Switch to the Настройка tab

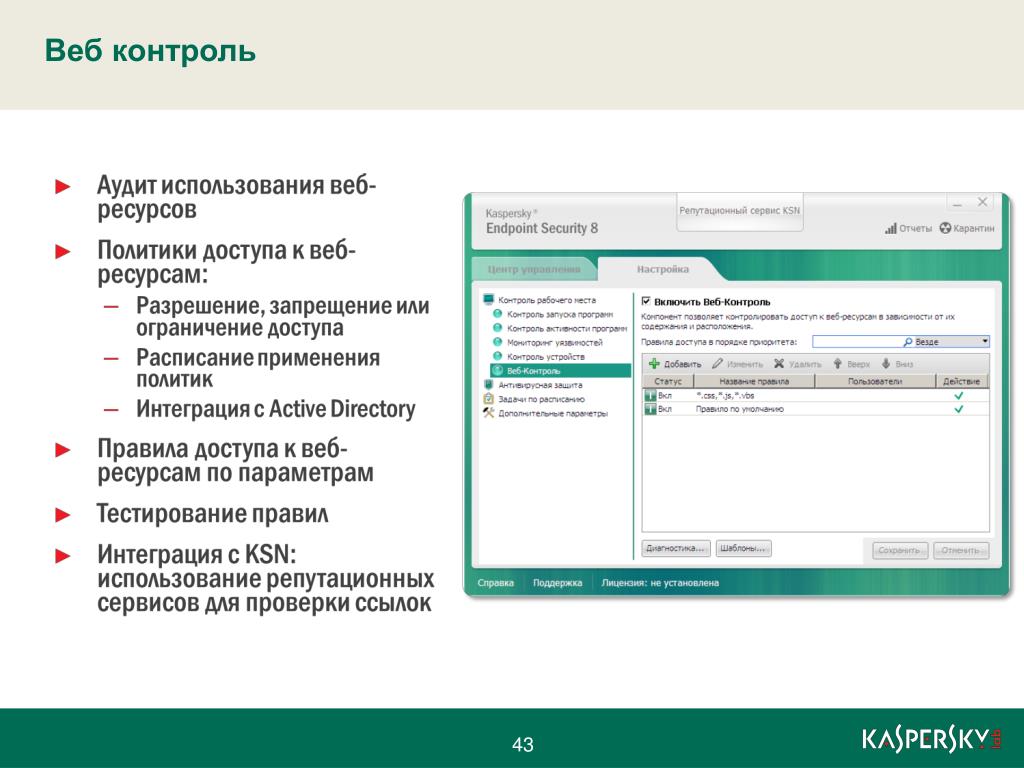(662, 269)
